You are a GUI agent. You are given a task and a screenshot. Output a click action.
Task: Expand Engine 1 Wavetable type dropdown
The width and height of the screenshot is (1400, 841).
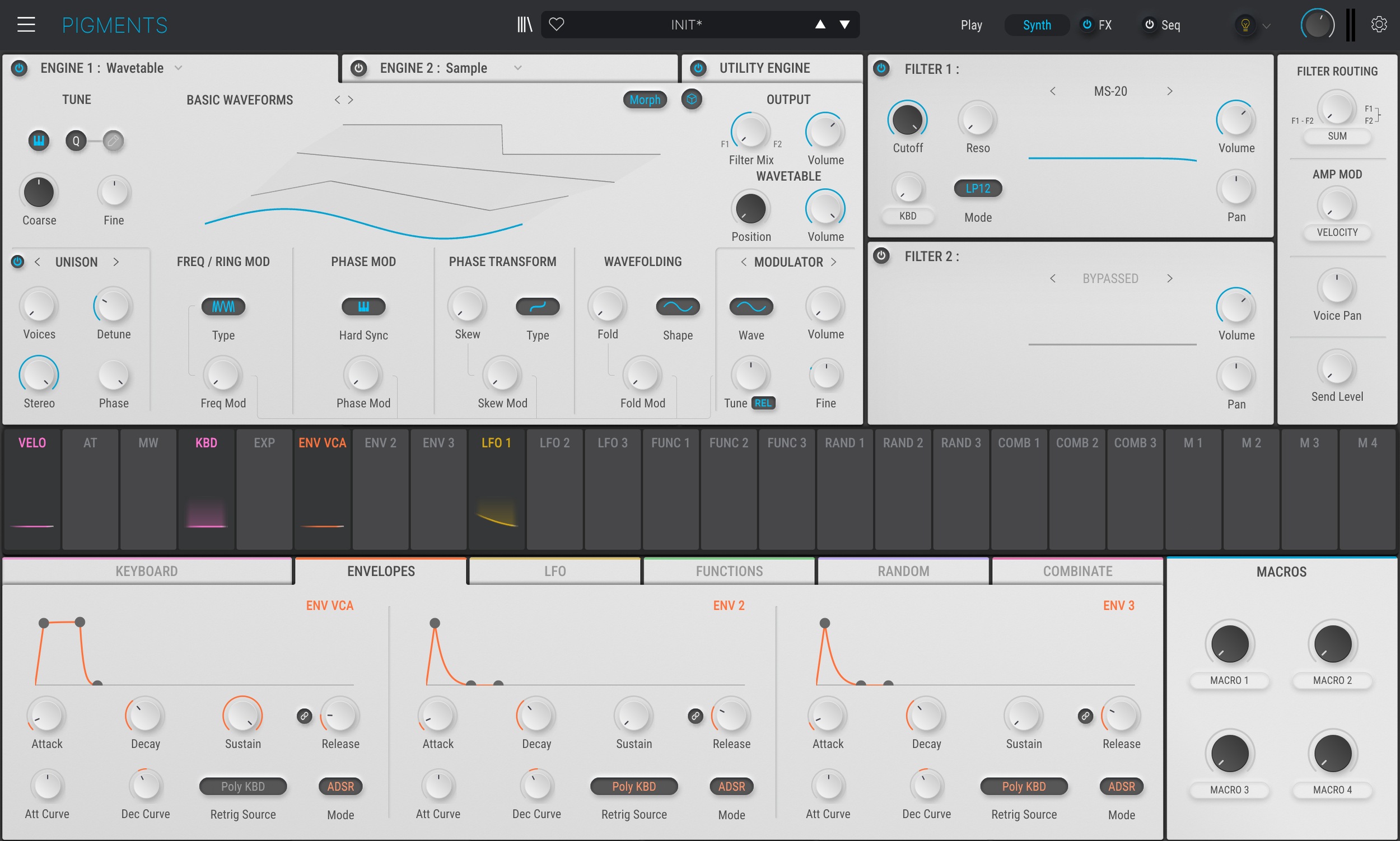point(179,68)
